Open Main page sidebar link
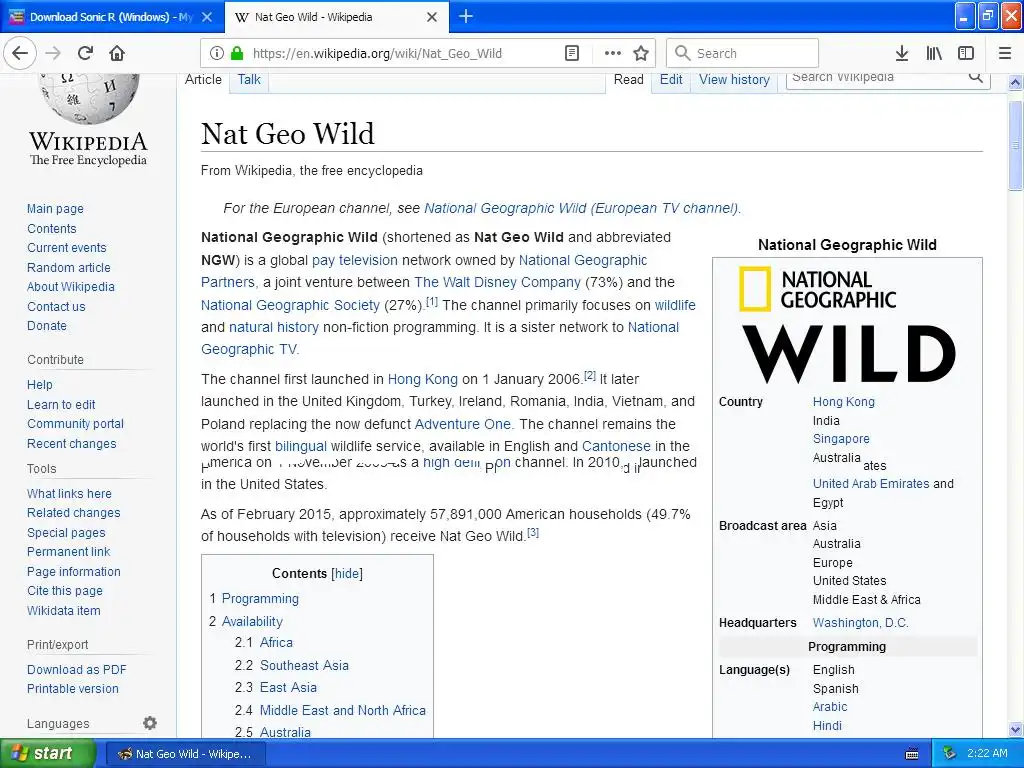This screenshot has height=768, width=1024. pyautogui.click(x=56, y=209)
